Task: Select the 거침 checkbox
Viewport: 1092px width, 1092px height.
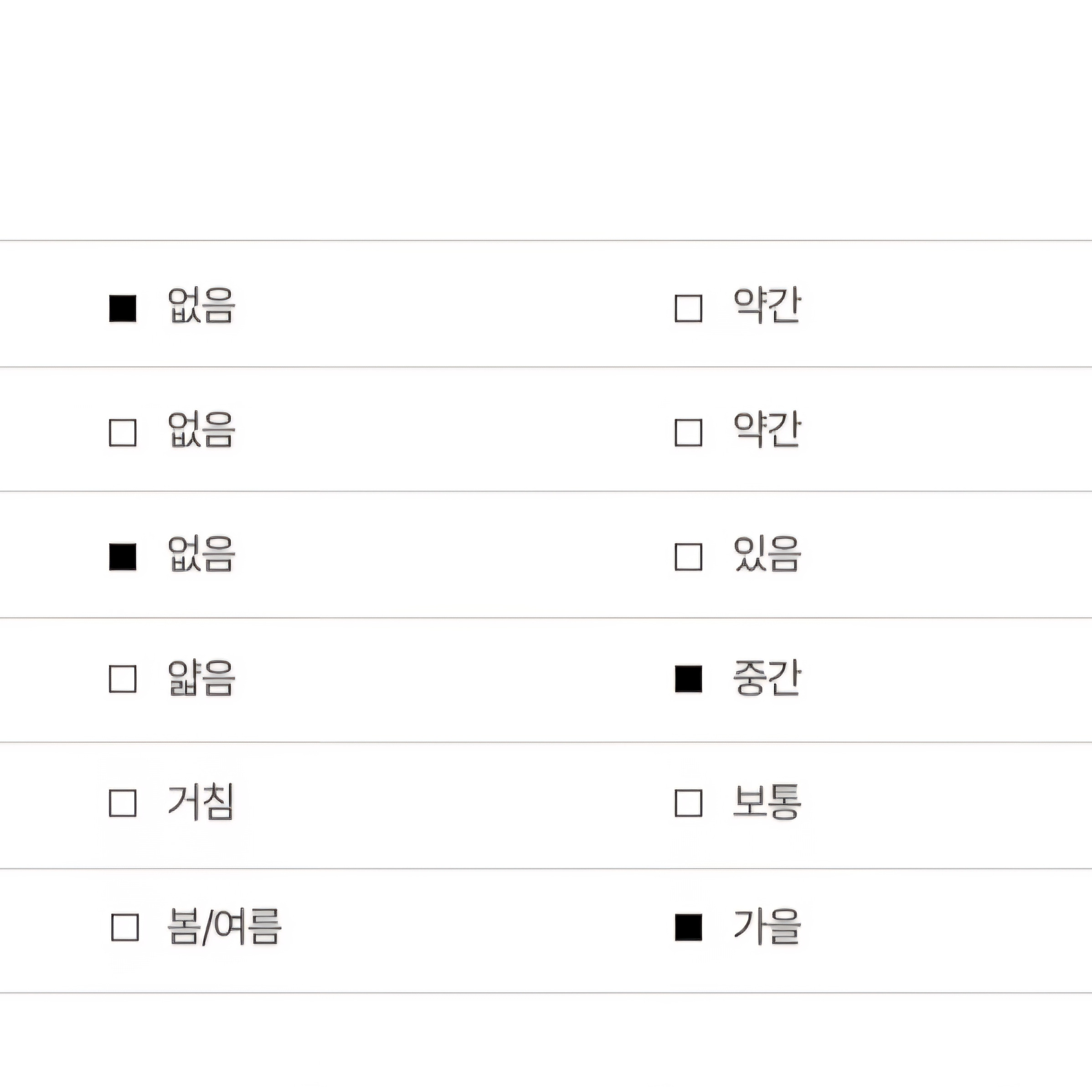Action: pyautogui.click(x=123, y=803)
